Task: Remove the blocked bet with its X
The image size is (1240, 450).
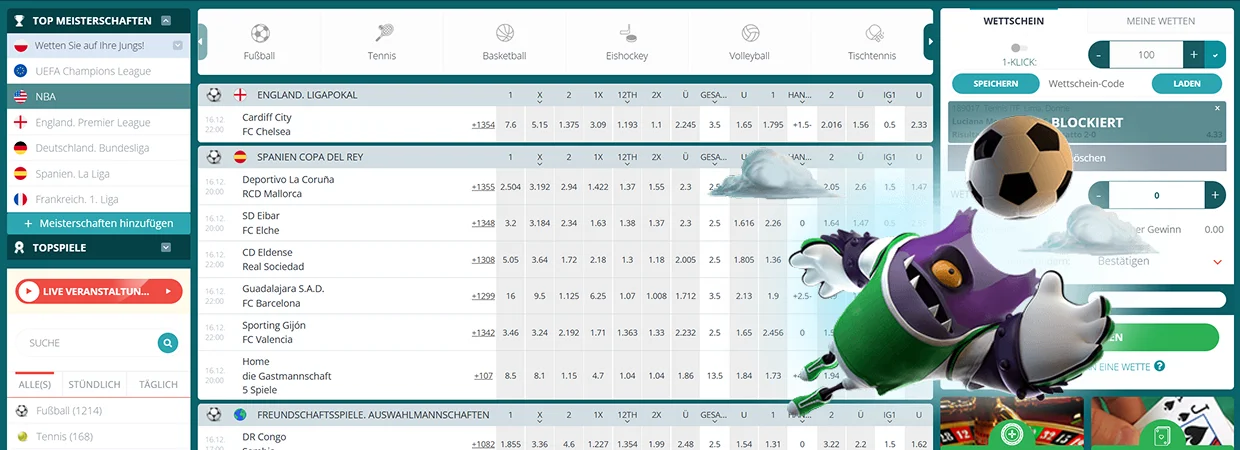Action: coord(1217,108)
